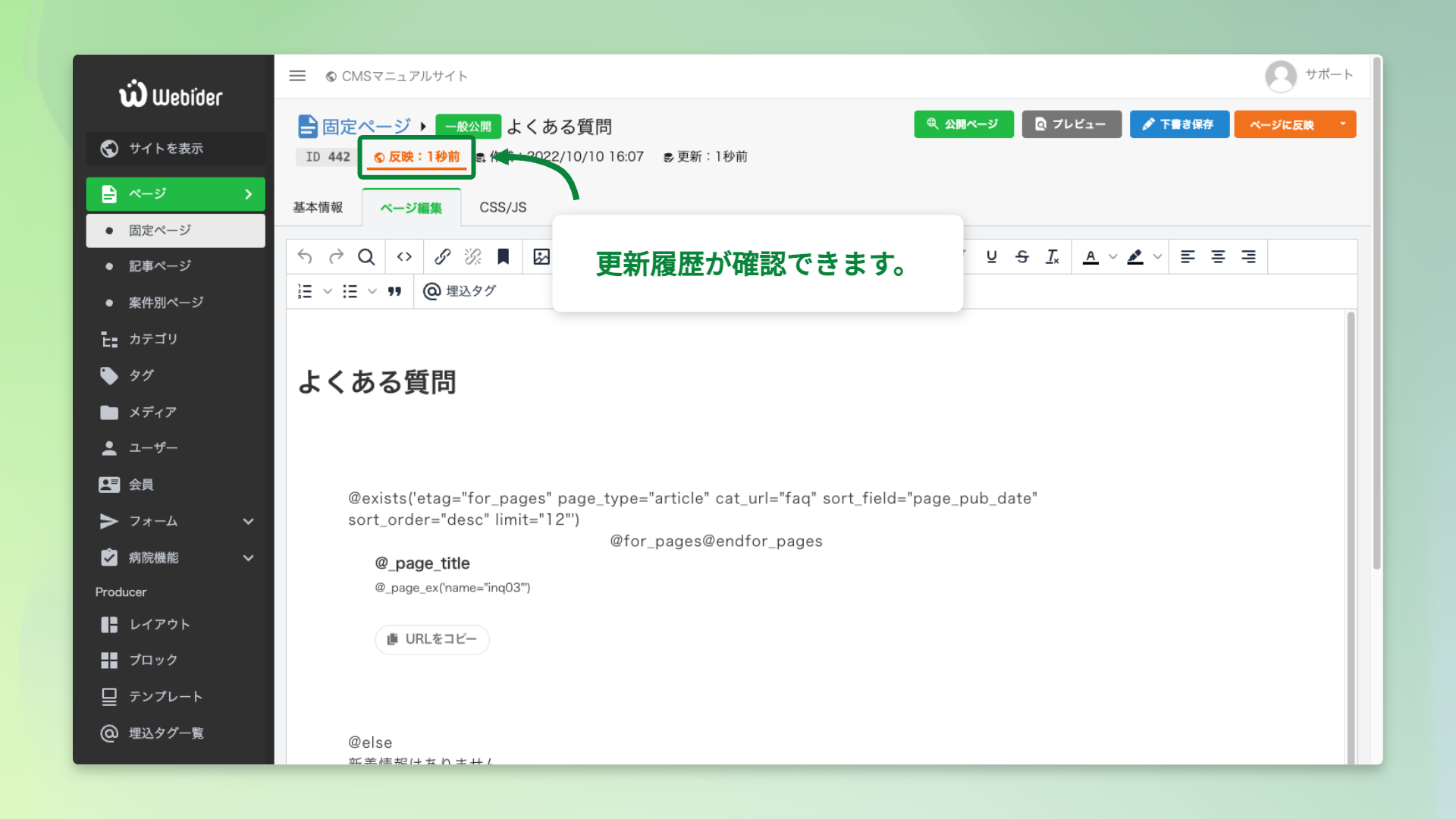Click the blockquote icon
This screenshot has height=819, width=1456.
[x=394, y=291]
